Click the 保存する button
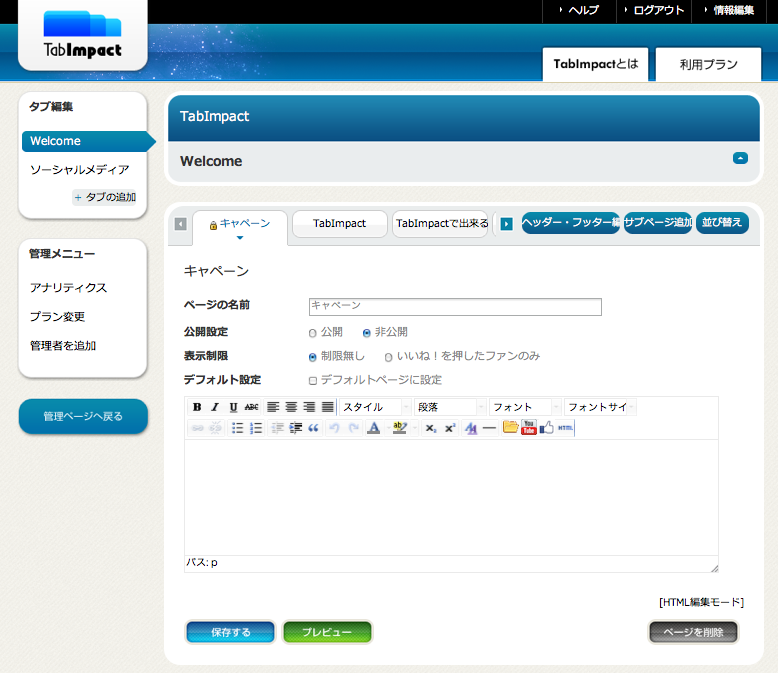 [x=230, y=632]
